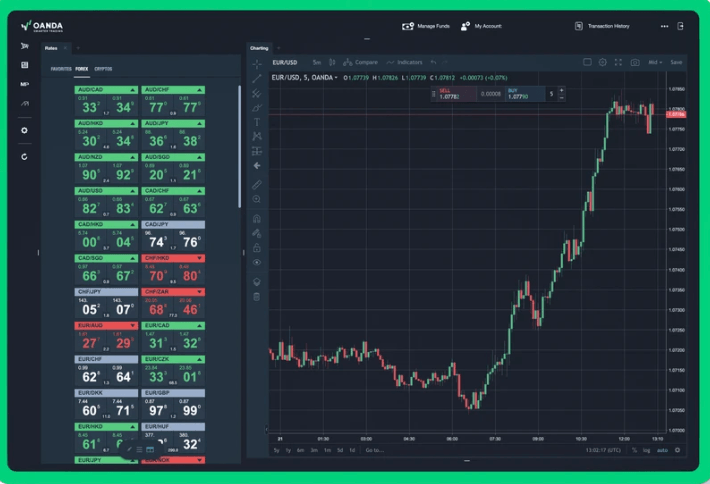Viewport: 710px width, 484px height.
Task: Set chart range to 5y
Action: [x=276, y=450]
